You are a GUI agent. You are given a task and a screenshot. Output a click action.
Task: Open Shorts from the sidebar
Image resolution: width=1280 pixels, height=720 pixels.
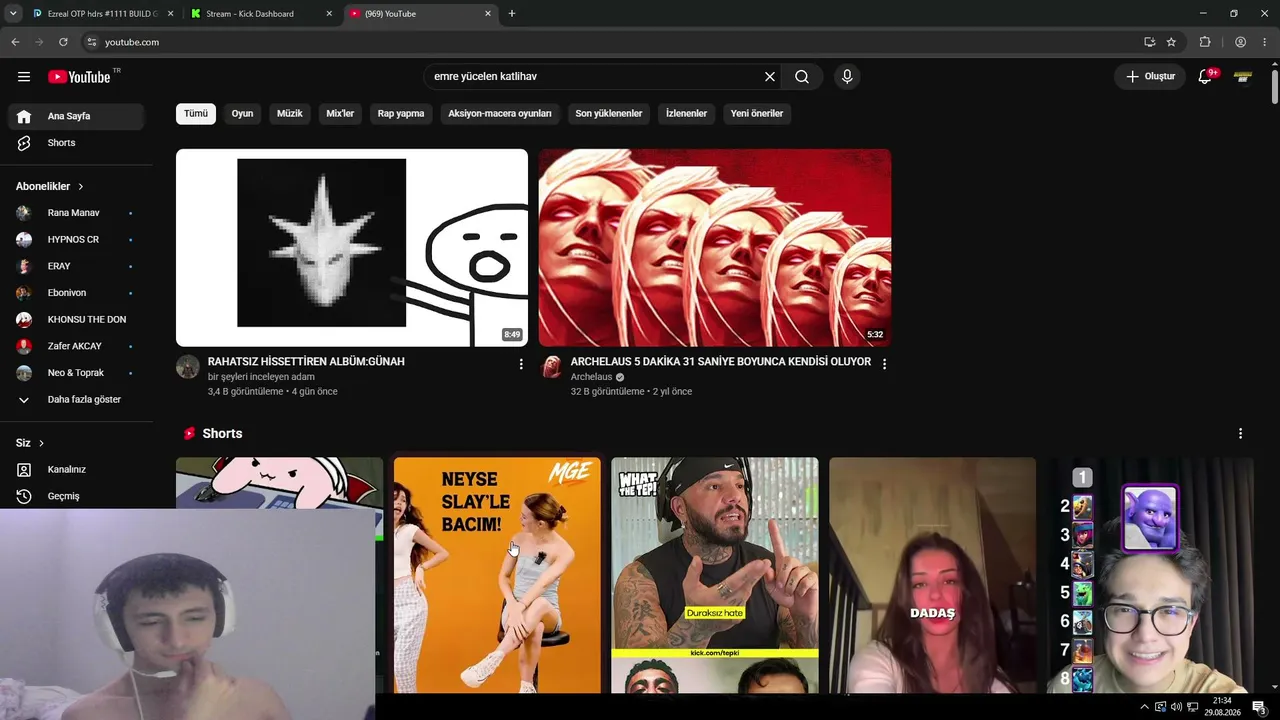[76, 143]
